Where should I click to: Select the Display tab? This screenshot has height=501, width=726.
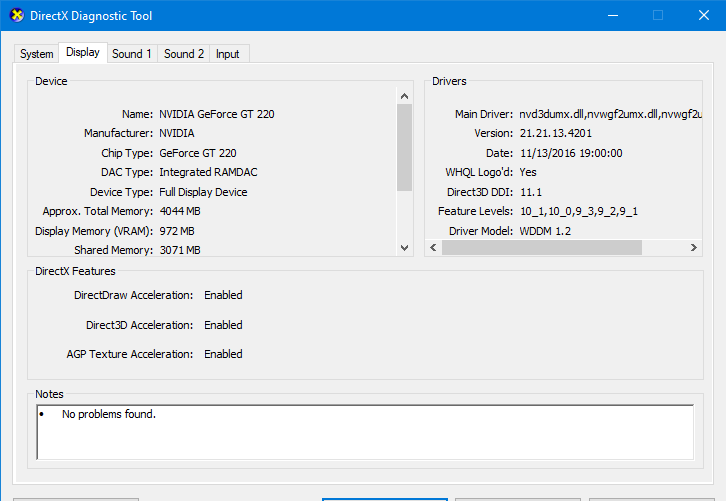pyautogui.click(x=83, y=52)
